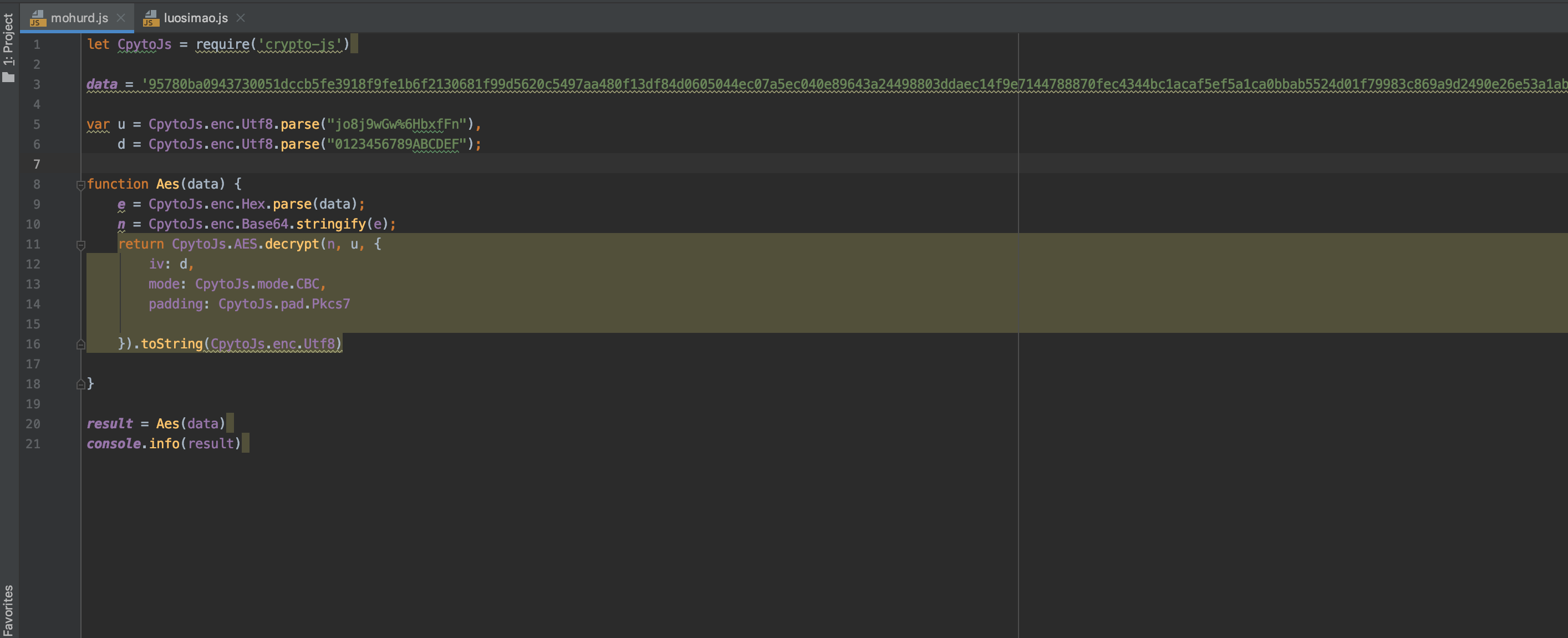Switch to the luosimao.js tab
The image size is (1568, 638).
pos(195,18)
